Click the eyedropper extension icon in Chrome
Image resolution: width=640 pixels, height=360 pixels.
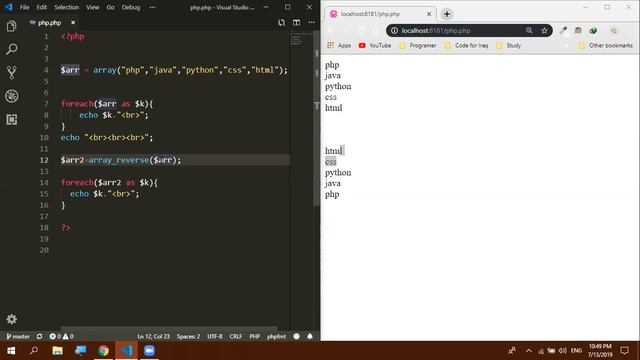tap(563, 31)
